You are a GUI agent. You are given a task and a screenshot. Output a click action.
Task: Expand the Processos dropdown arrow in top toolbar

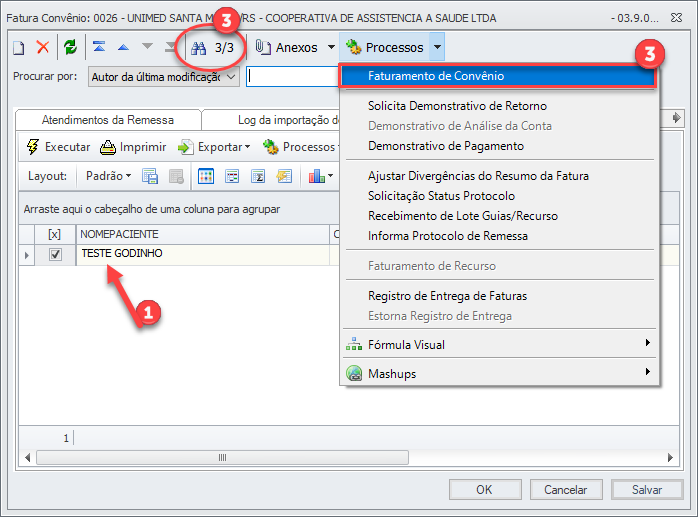tap(438, 47)
